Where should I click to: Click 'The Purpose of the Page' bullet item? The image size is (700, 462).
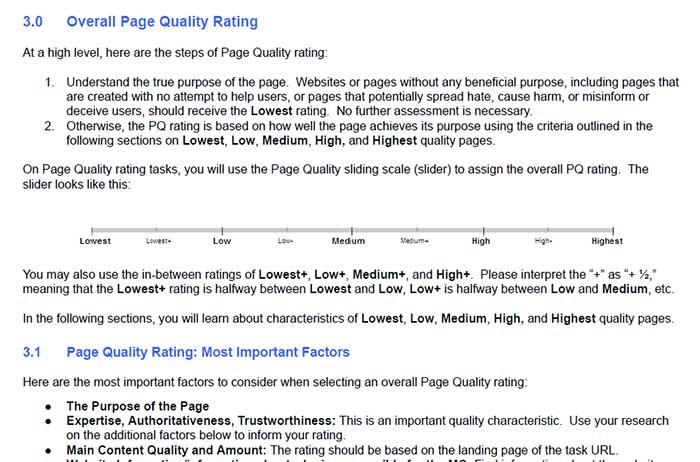pyautogui.click(x=138, y=406)
